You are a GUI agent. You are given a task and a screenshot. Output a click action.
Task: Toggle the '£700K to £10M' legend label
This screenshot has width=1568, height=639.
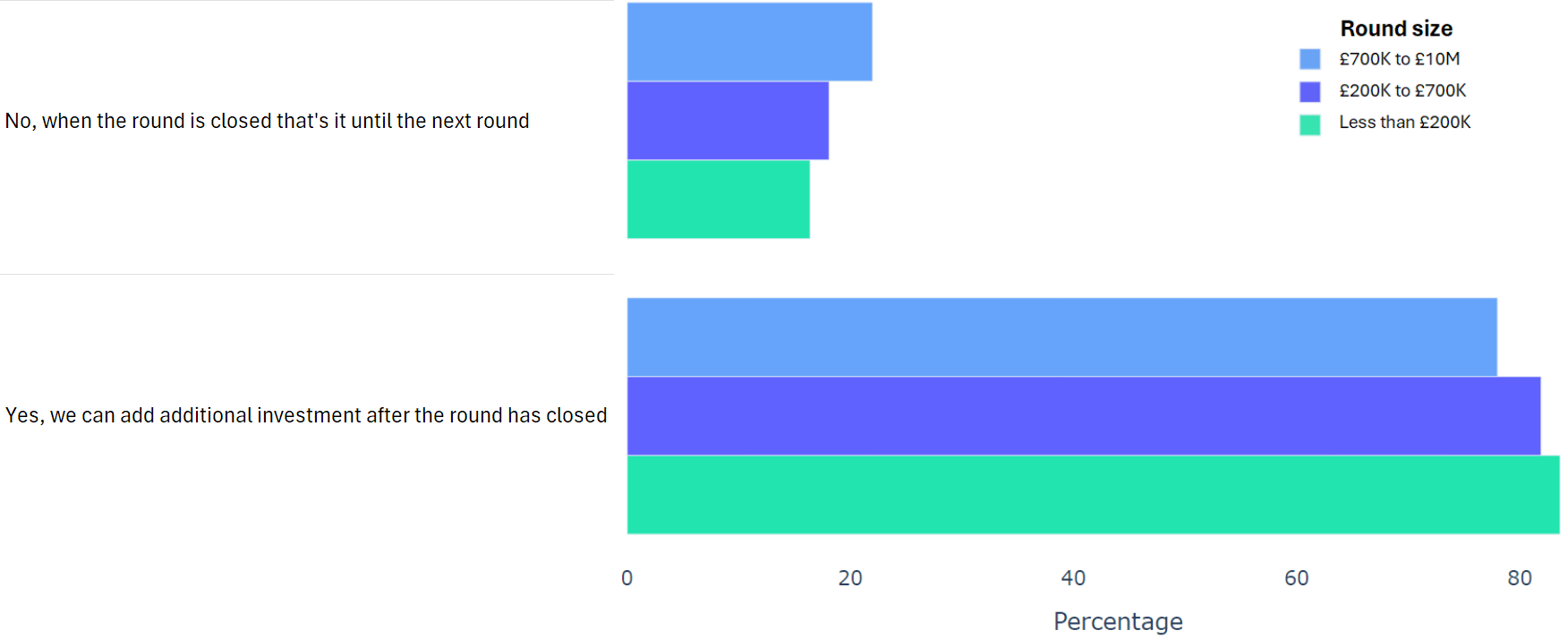click(x=1399, y=59)
